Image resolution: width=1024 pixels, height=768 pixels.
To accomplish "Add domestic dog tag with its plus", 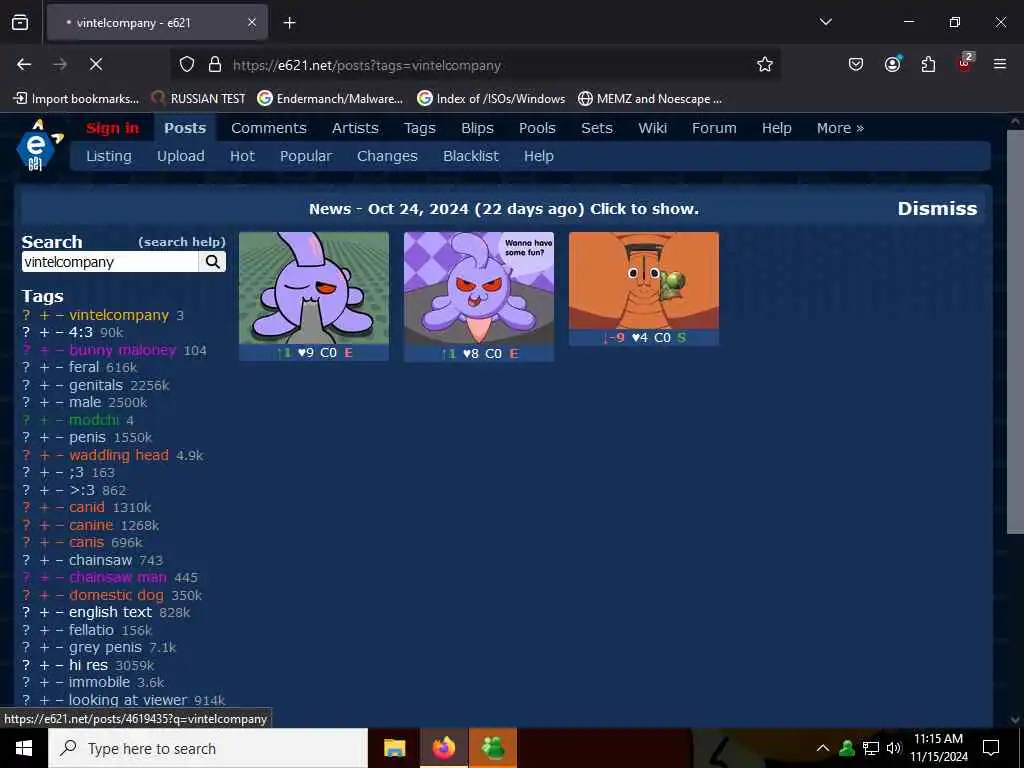I will click(44, 595).
